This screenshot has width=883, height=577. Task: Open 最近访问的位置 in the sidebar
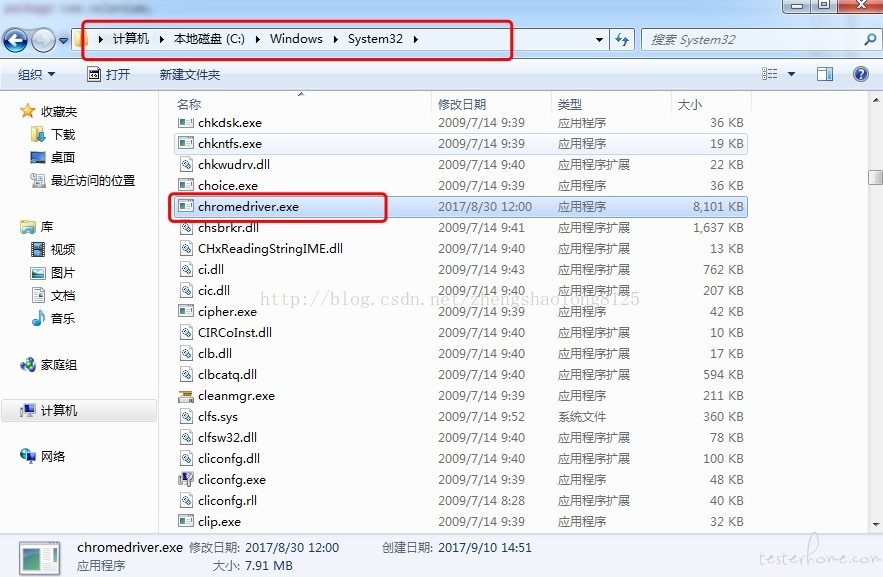93,181
